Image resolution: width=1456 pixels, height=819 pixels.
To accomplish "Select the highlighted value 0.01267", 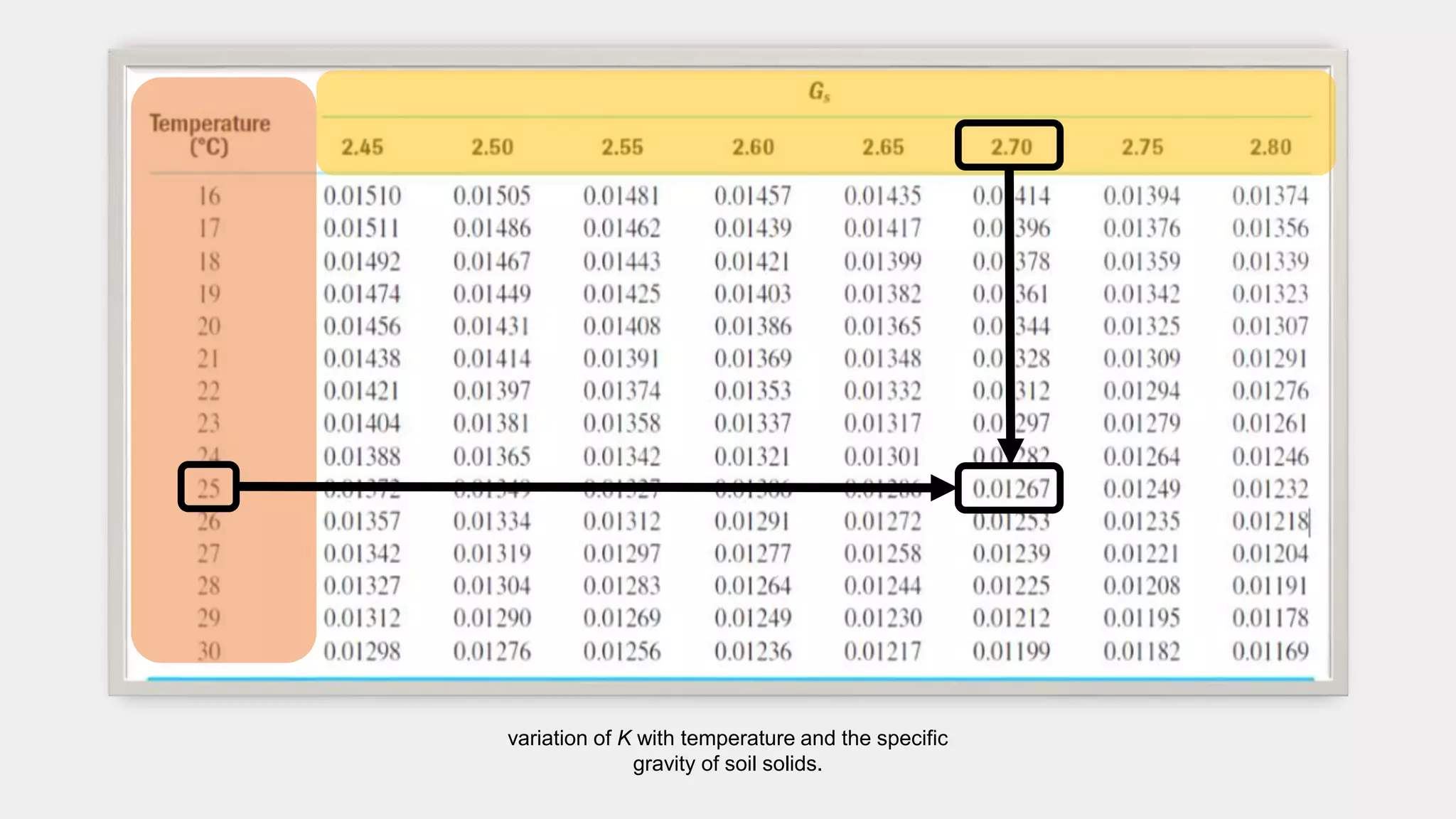I will tap(1010, 488).
